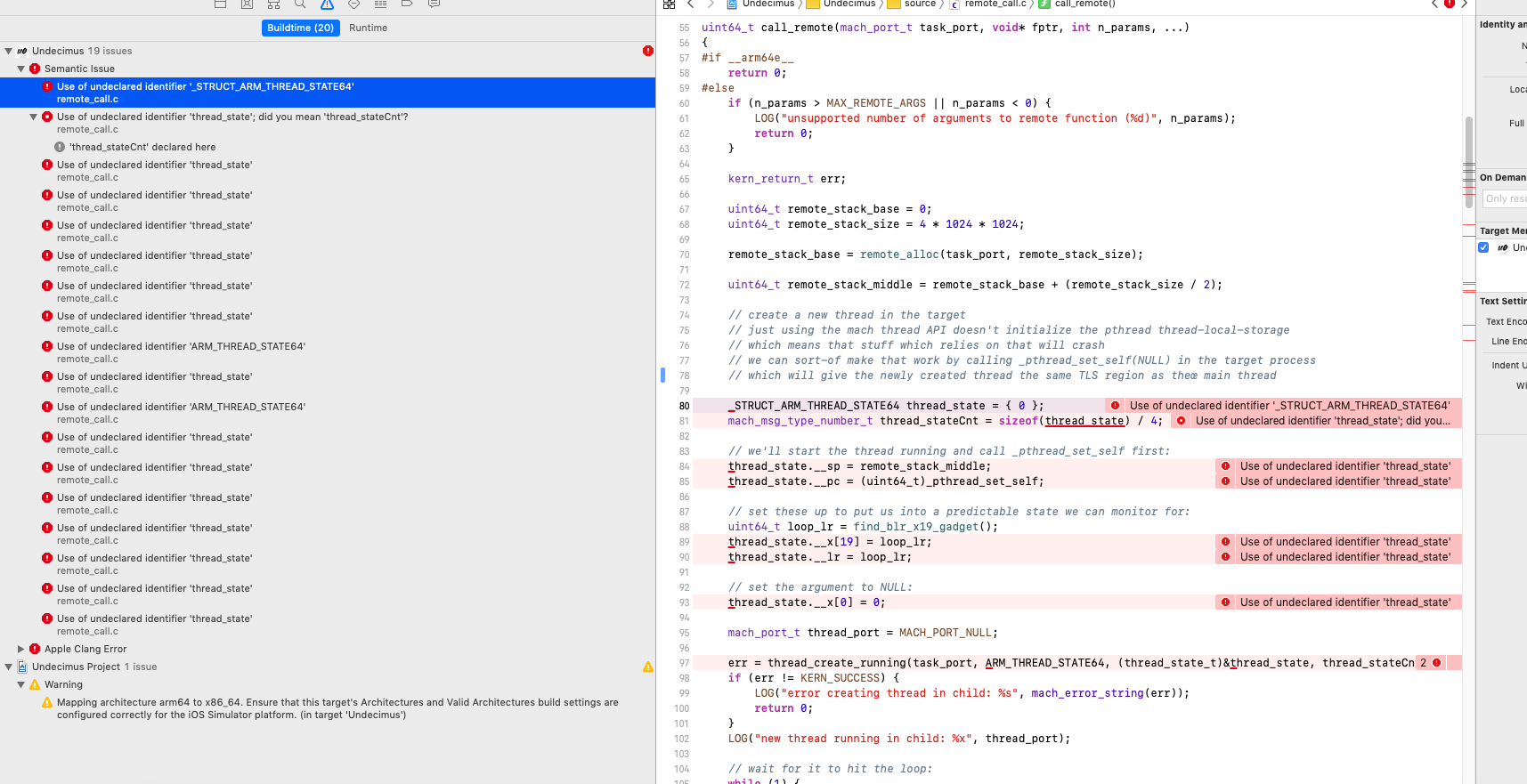Click error badge on Undecimus 19 issues row

(x=648, y=51)
